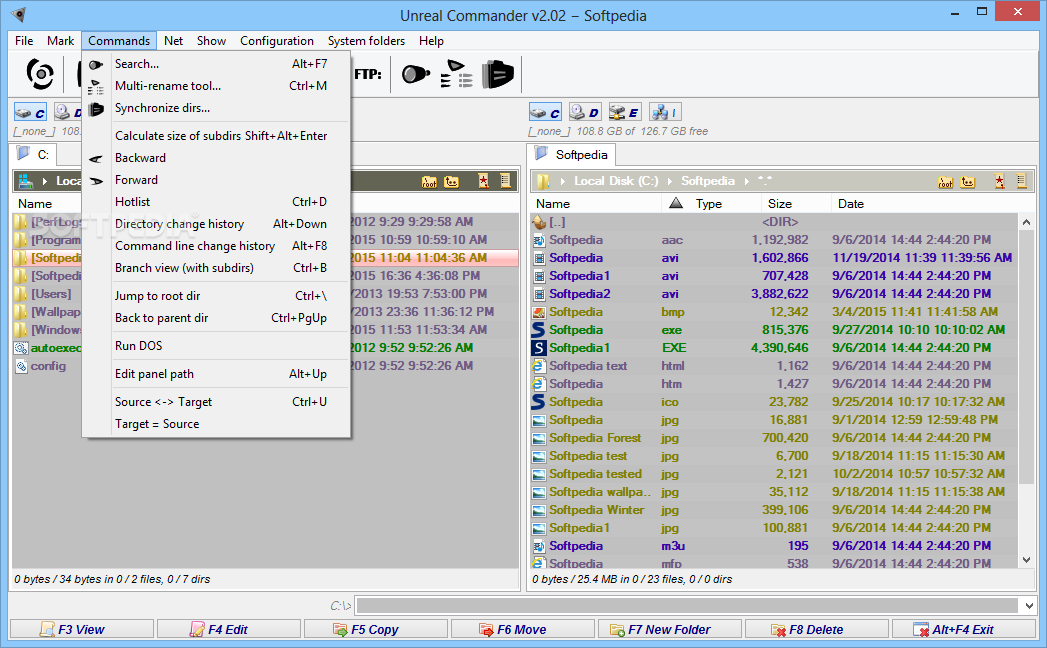
Task: Click the F5 Copy button
Action: tap(375, 629)
